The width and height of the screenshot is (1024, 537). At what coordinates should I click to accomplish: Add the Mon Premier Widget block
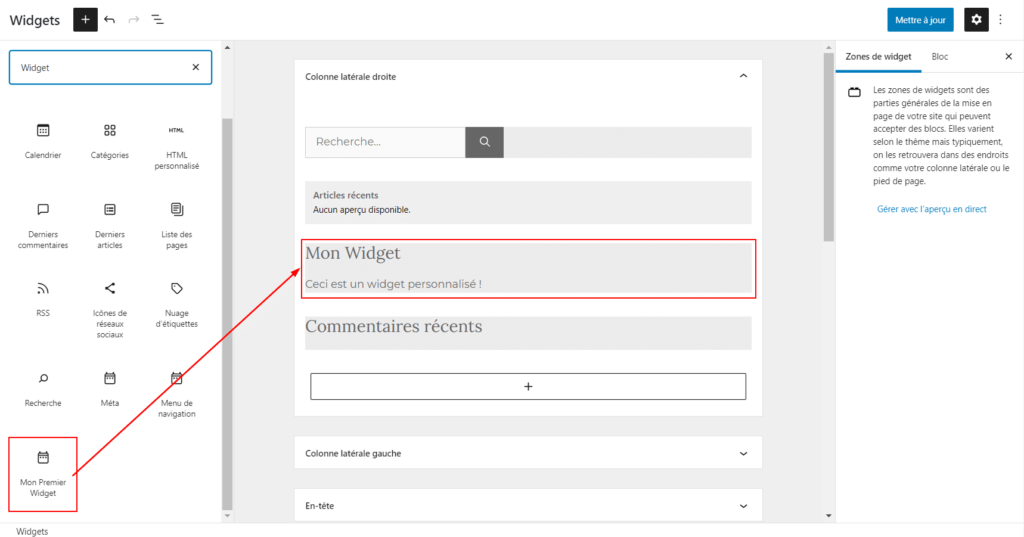point(43,473)
